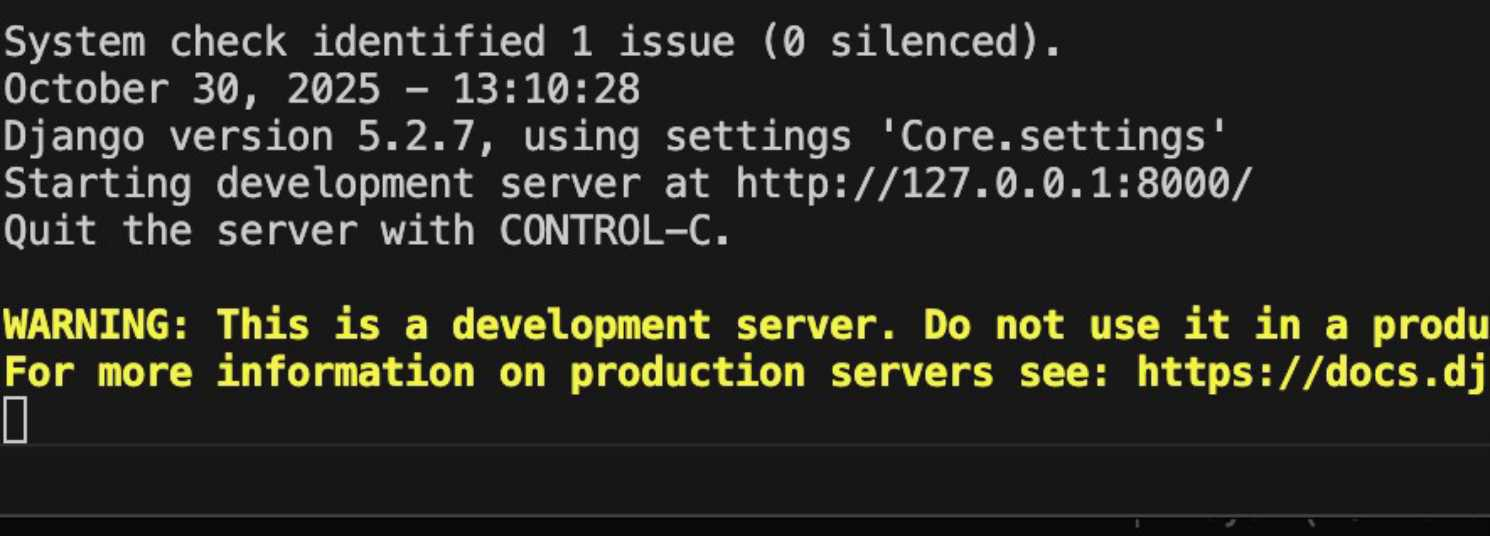Click the 'Quit the server' text
Viewport: 1490px width, 536px height.
(180, 231)
